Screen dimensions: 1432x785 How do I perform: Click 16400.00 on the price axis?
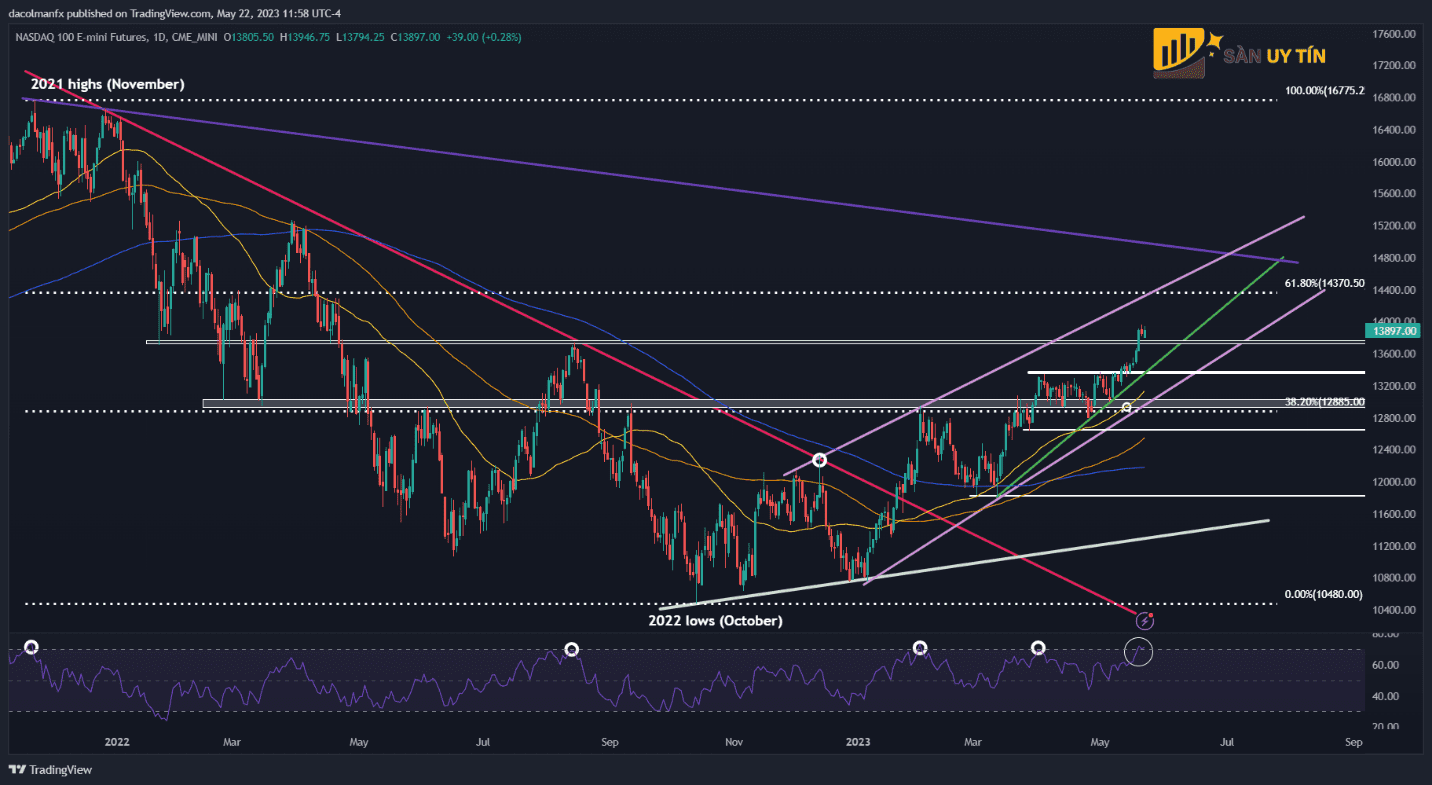[1394, 130]
